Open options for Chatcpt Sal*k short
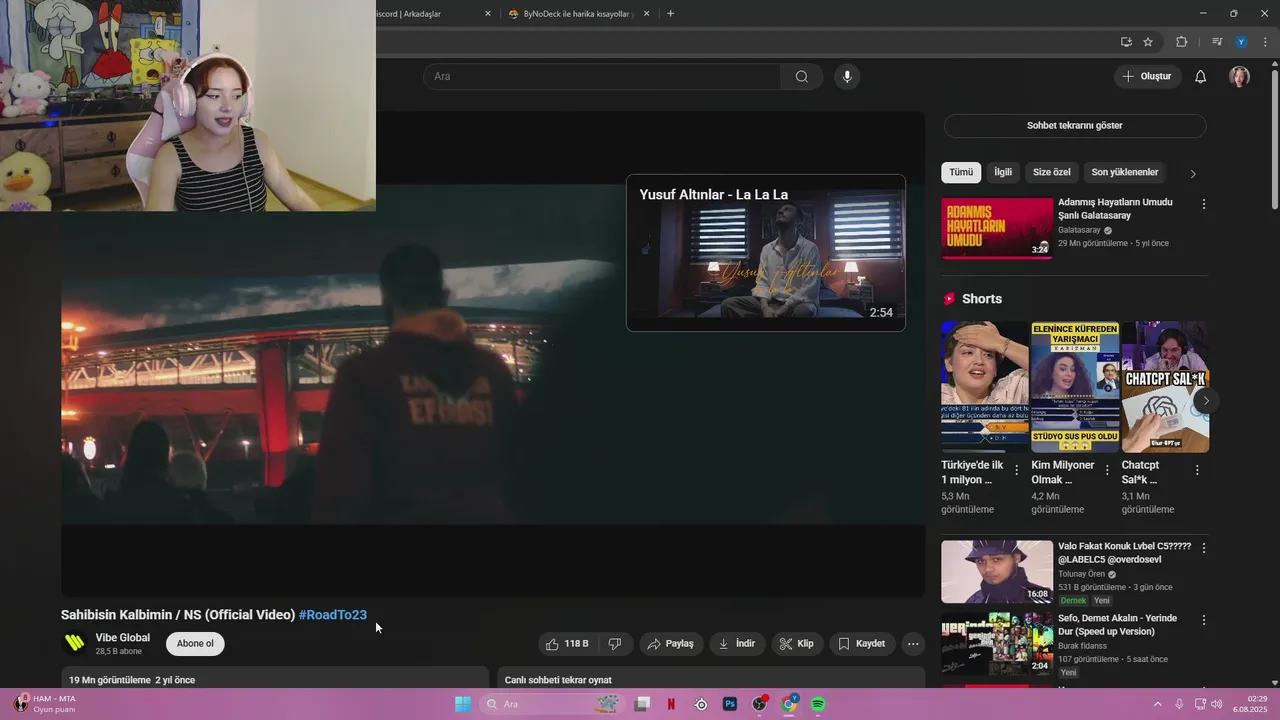Viewport: 1280px width, 720px height. tap(1197, 470)
